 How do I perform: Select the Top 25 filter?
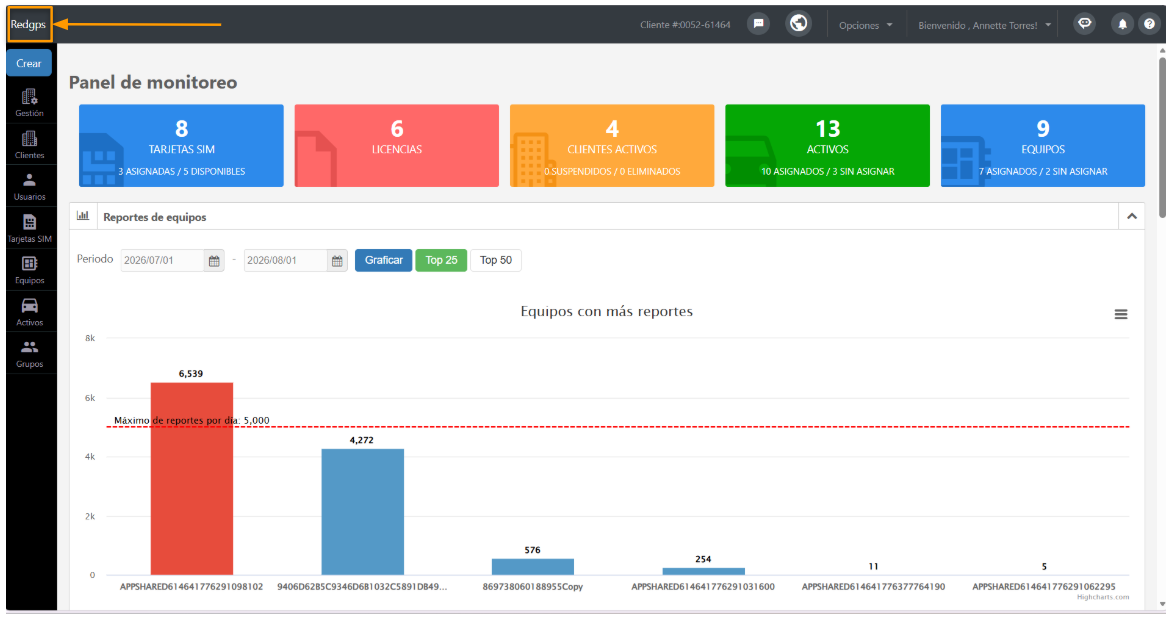(x=441, y=260)
